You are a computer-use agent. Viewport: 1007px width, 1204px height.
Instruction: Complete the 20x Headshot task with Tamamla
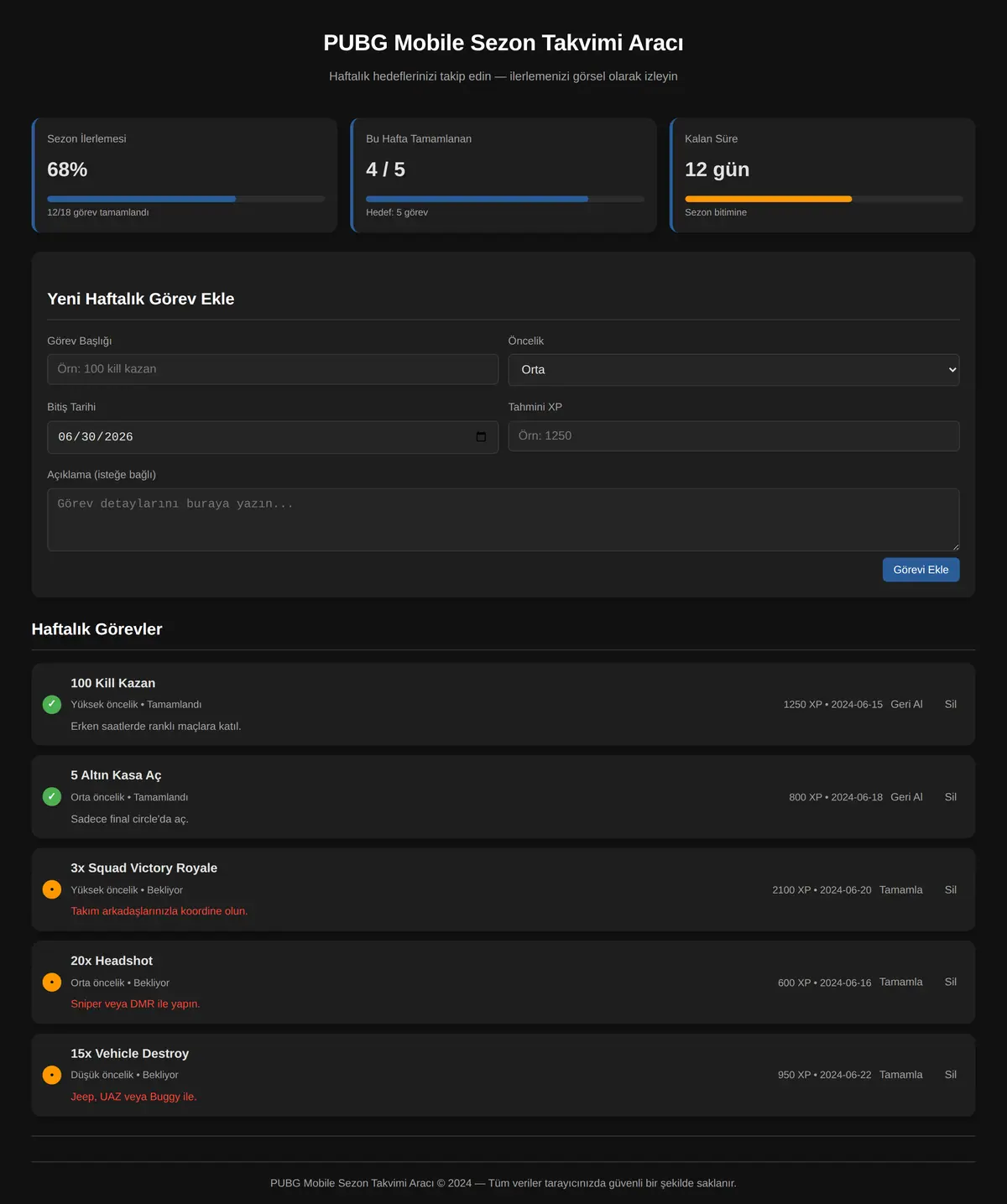901,982
